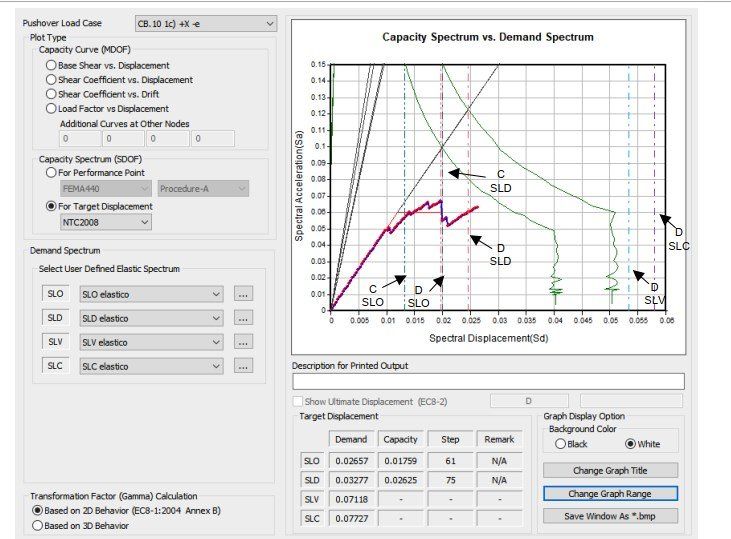This screenshot has width=731, height=539.
Task: Click the Description for Printed Output field
Action: pos(488,381)
